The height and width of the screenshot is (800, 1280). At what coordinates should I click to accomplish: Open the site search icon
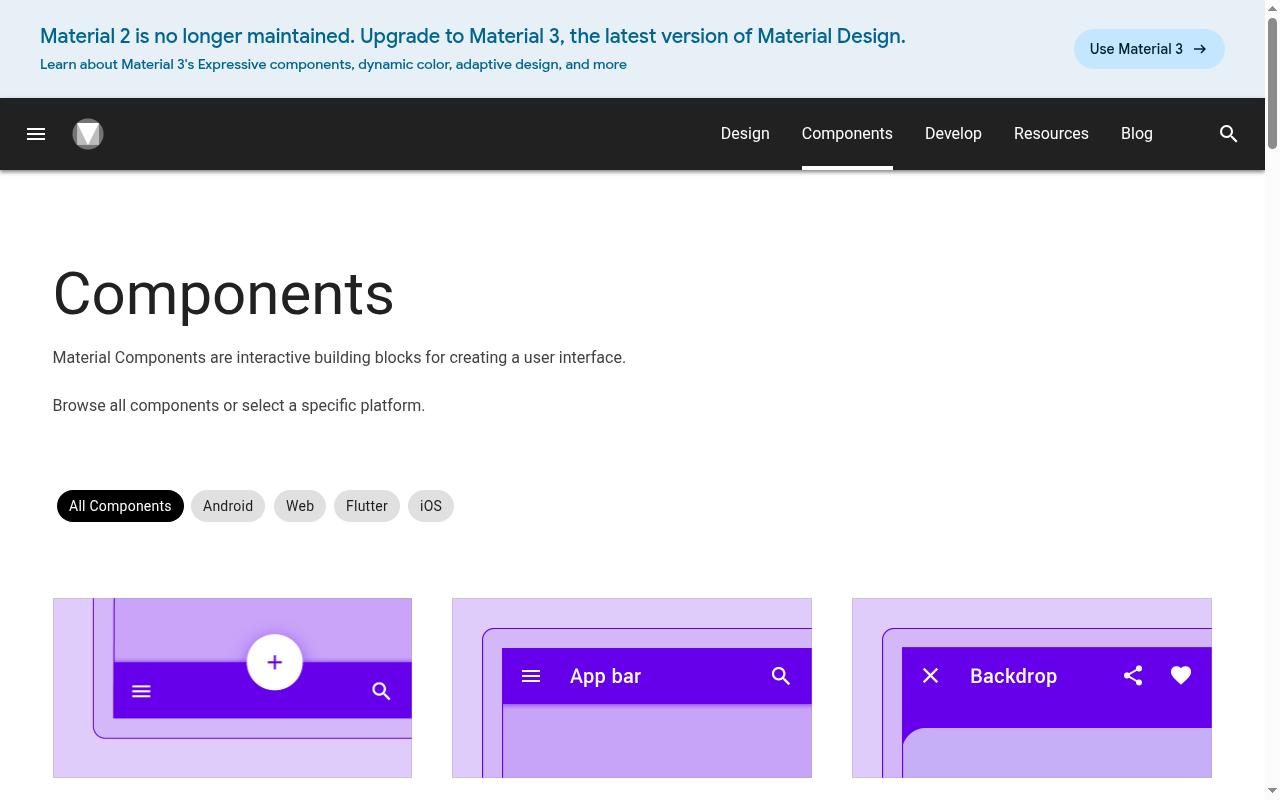[x=1229, y=134]
